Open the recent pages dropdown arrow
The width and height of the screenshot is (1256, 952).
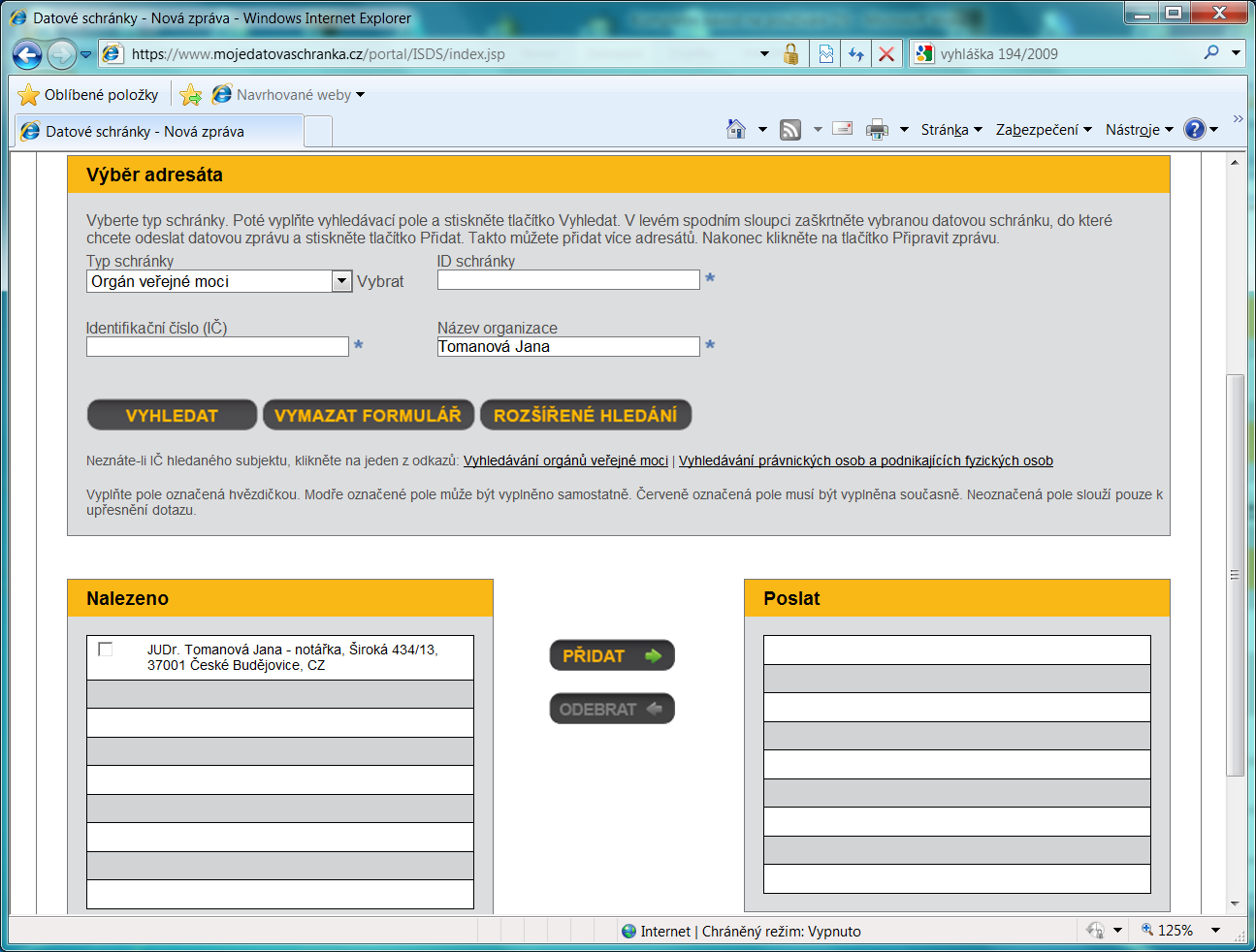coord(85,54)
